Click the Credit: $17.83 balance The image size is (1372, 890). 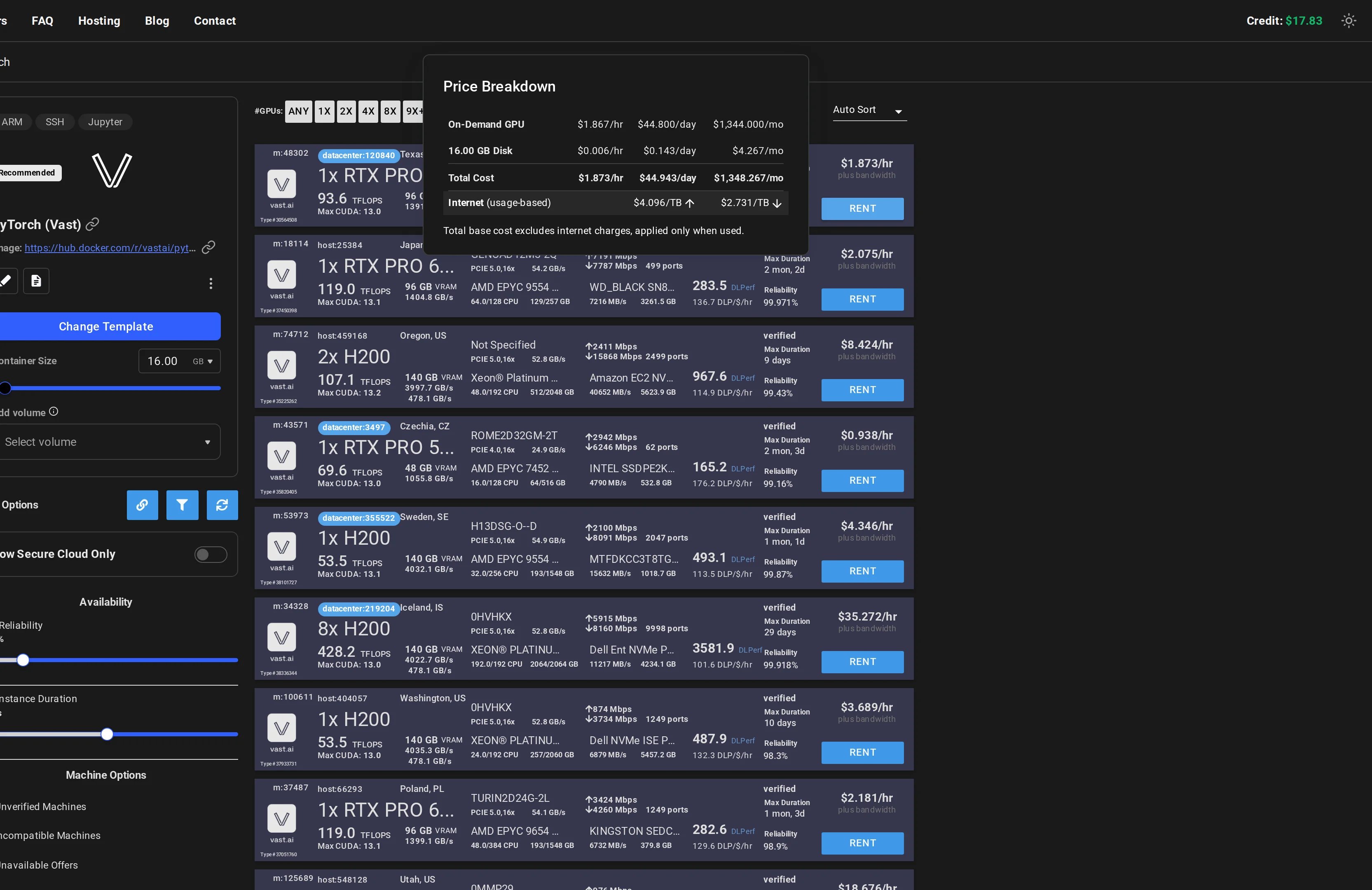(x=1284, y=21)
